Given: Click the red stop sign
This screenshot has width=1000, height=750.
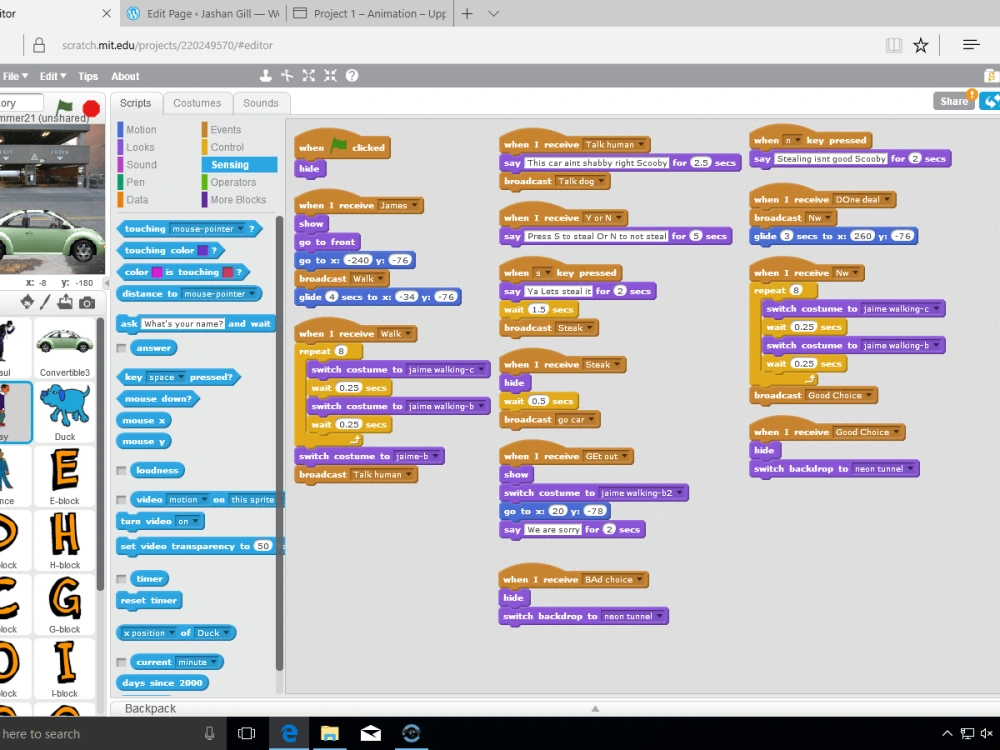Looking at the screenshot, I should coord(90,108).
